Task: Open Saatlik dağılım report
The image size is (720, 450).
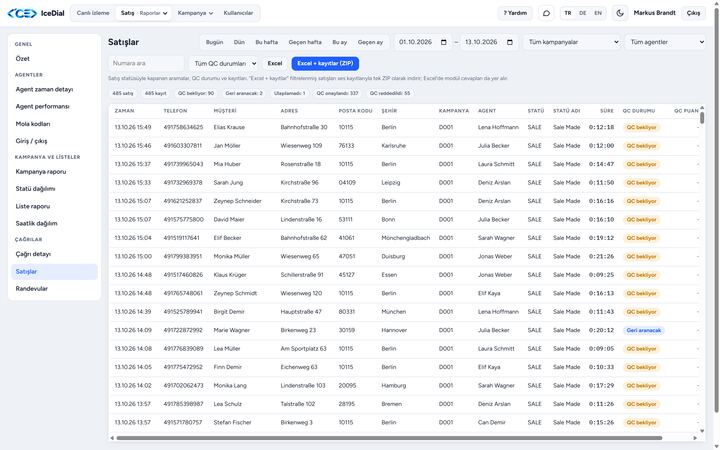Action: pos(54,224)
